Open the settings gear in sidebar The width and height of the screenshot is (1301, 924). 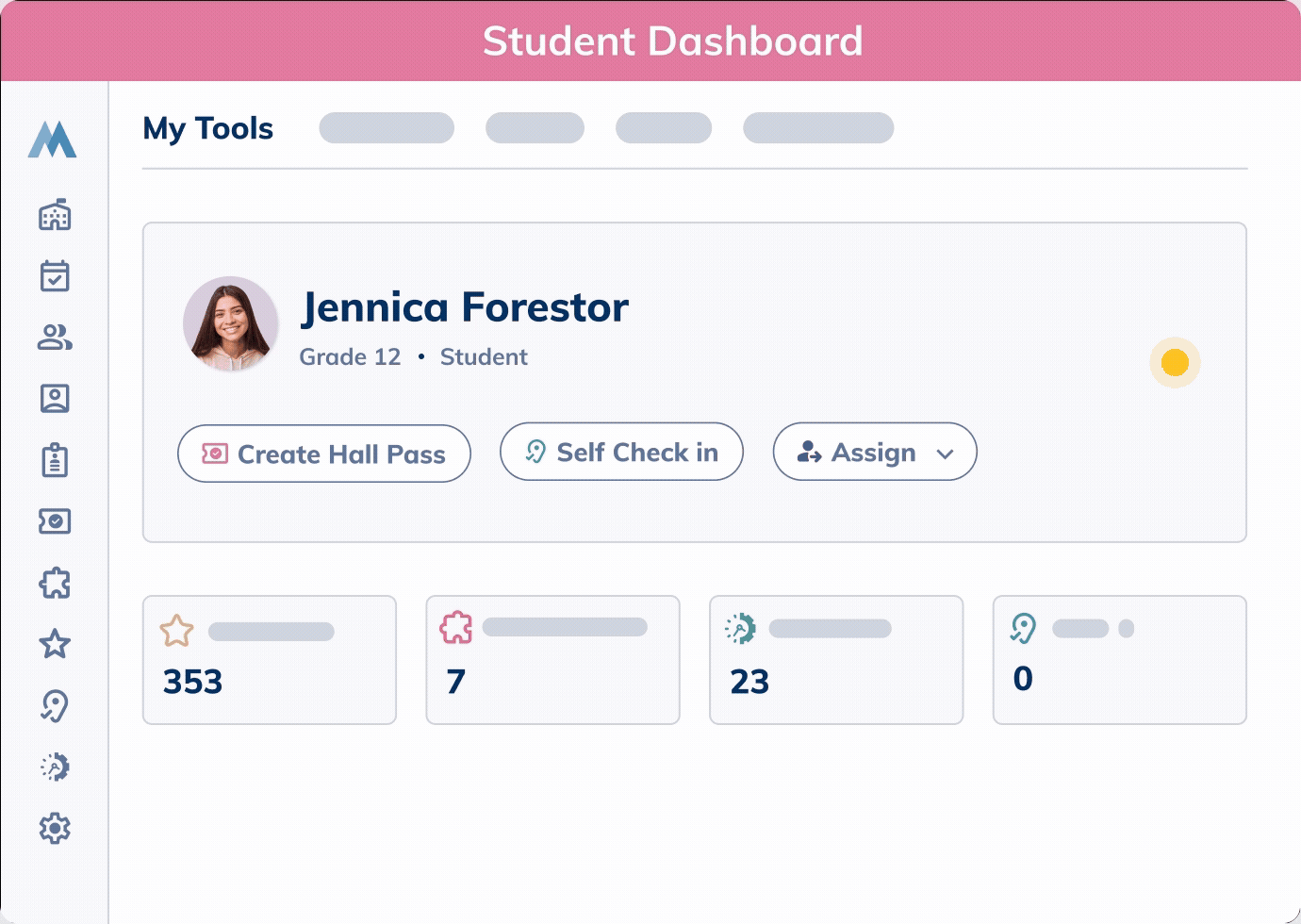click(x=55, y=828)
